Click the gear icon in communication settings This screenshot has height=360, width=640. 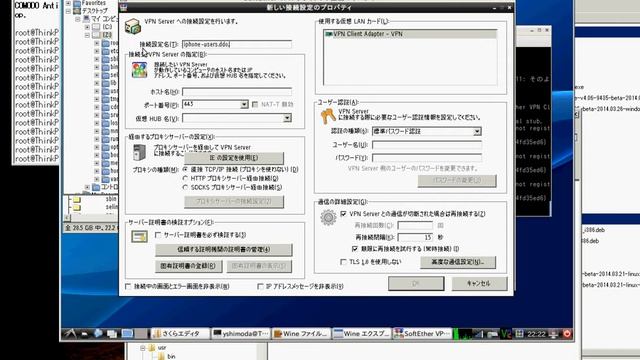328,218
